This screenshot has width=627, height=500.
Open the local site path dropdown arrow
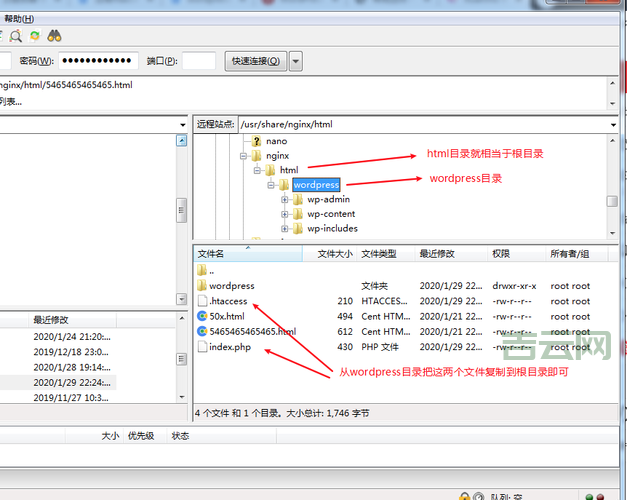tap(182, 125)
